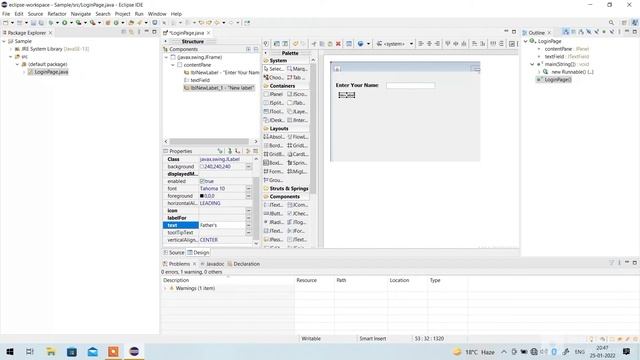Screen dimensions: 640x360
Task: Open the Navigate menu
Action: pos(81,14)
